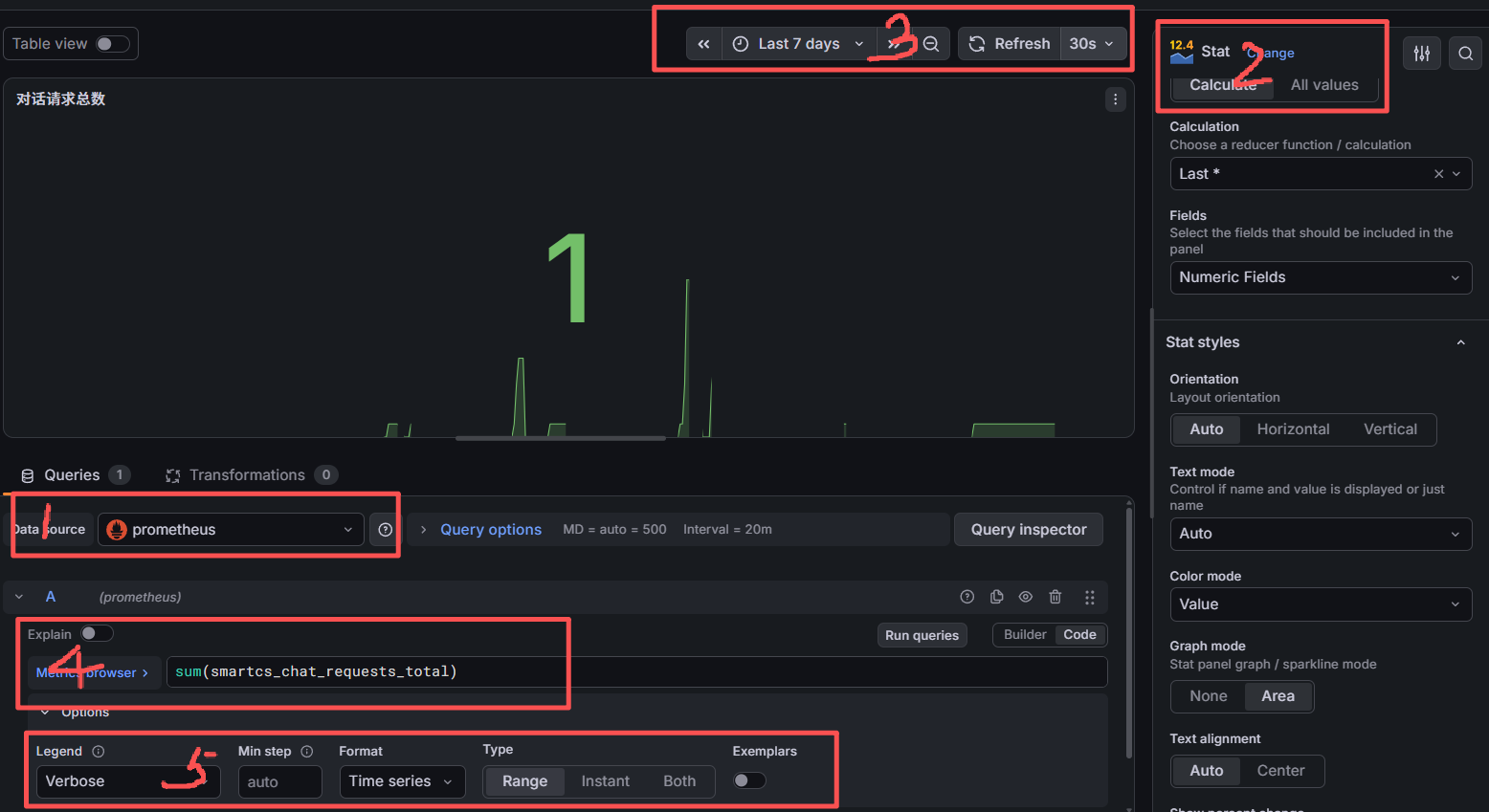The width and height of the screenshot is (1489, 812).
Task: Select the All values option
Action: tap(1324, 85)
